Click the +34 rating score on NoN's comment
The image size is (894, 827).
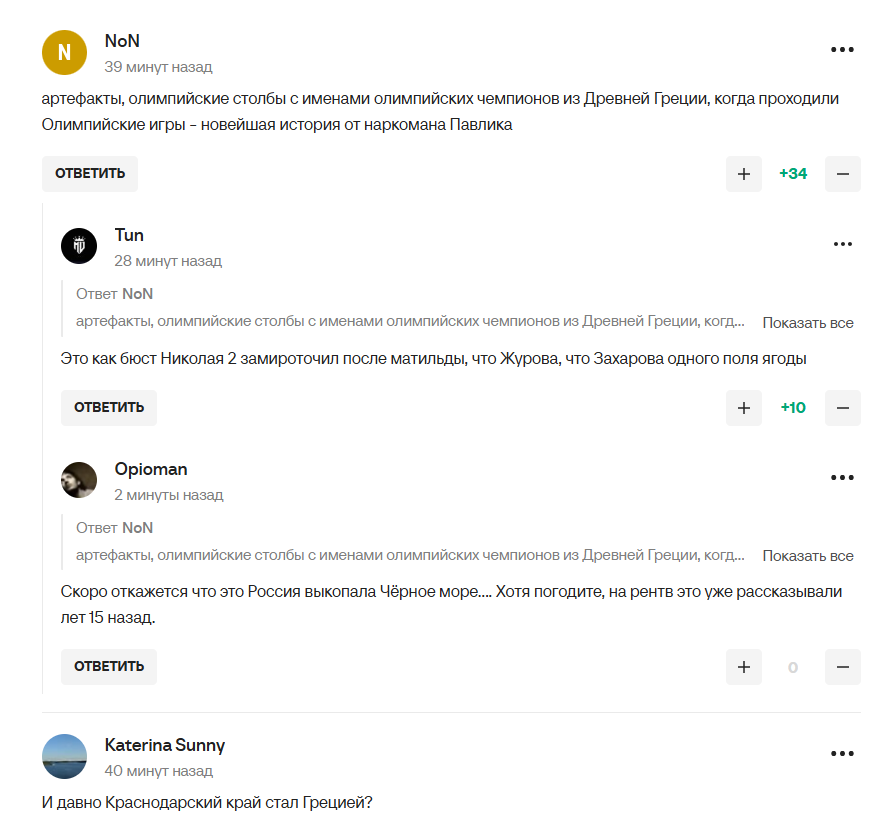[x=793, y=173]
